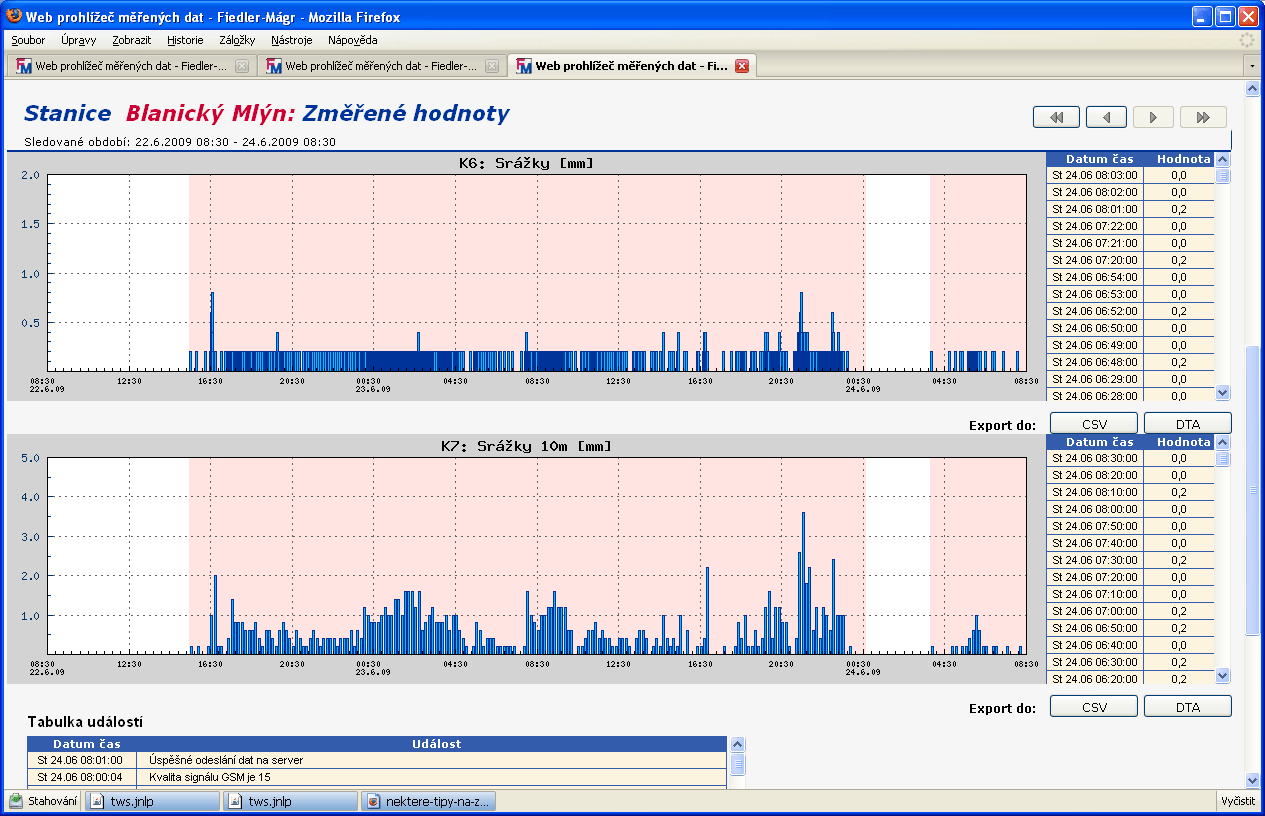Click Vyčistit in the downloads bar

[x=1237, y=801]
